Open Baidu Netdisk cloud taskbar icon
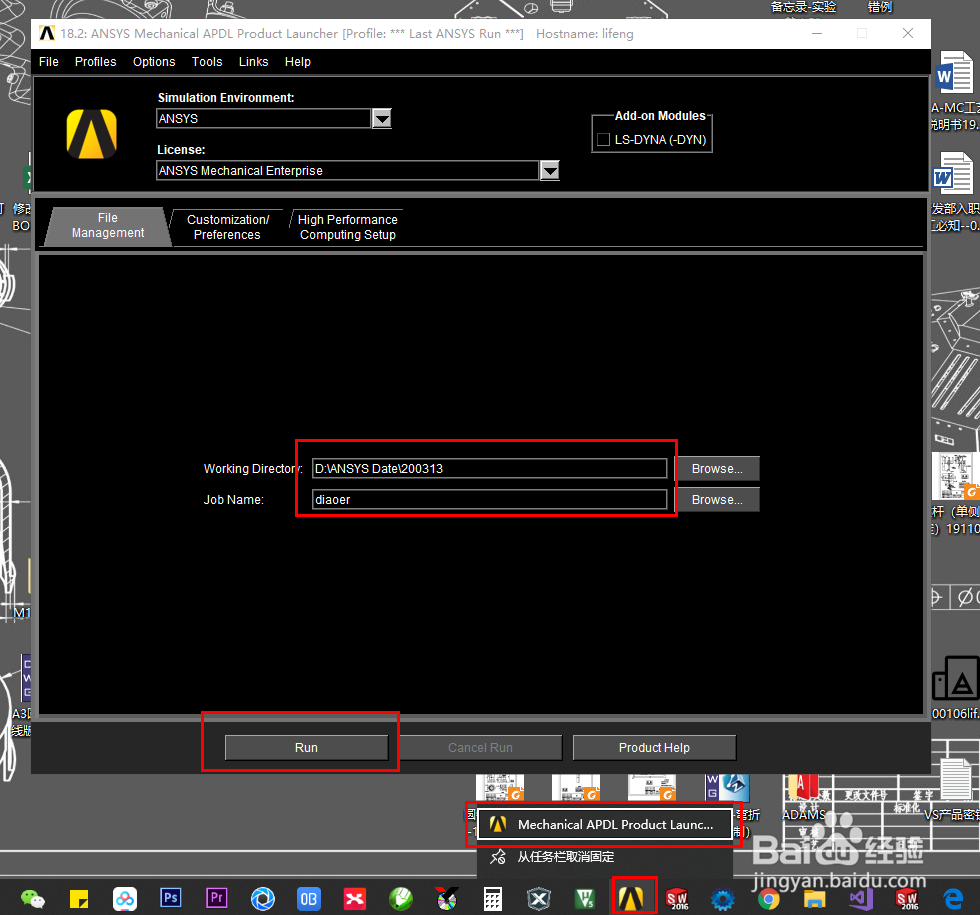980x915 pixels. (x=125, y=899)
